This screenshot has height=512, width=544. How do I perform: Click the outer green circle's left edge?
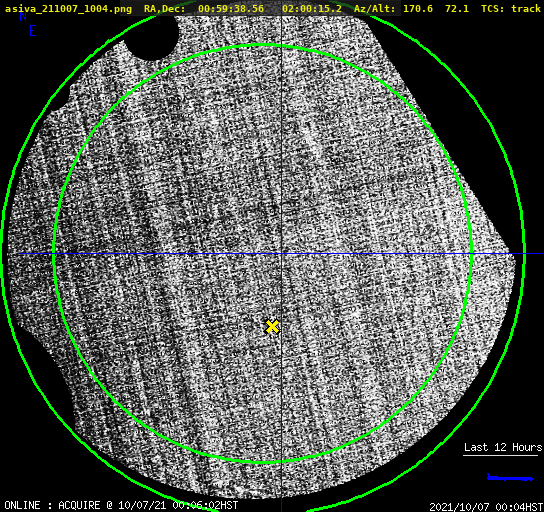tap(3, 255)
